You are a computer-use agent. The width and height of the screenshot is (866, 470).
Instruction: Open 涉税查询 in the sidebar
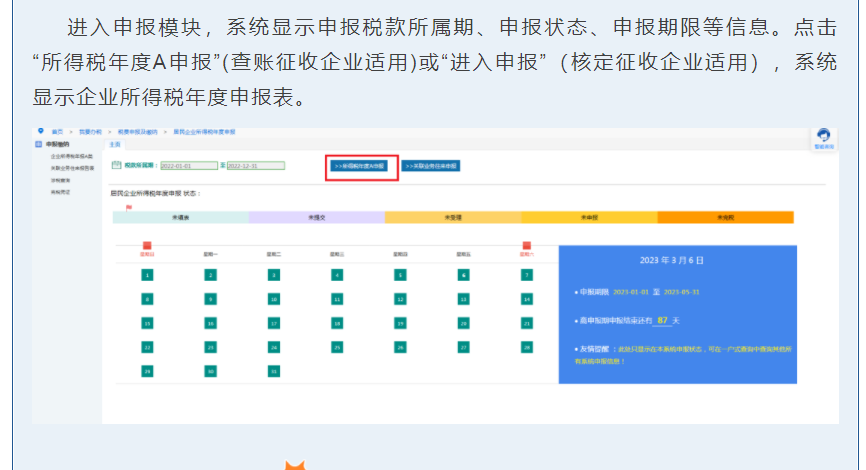click(x=60, y=181)
